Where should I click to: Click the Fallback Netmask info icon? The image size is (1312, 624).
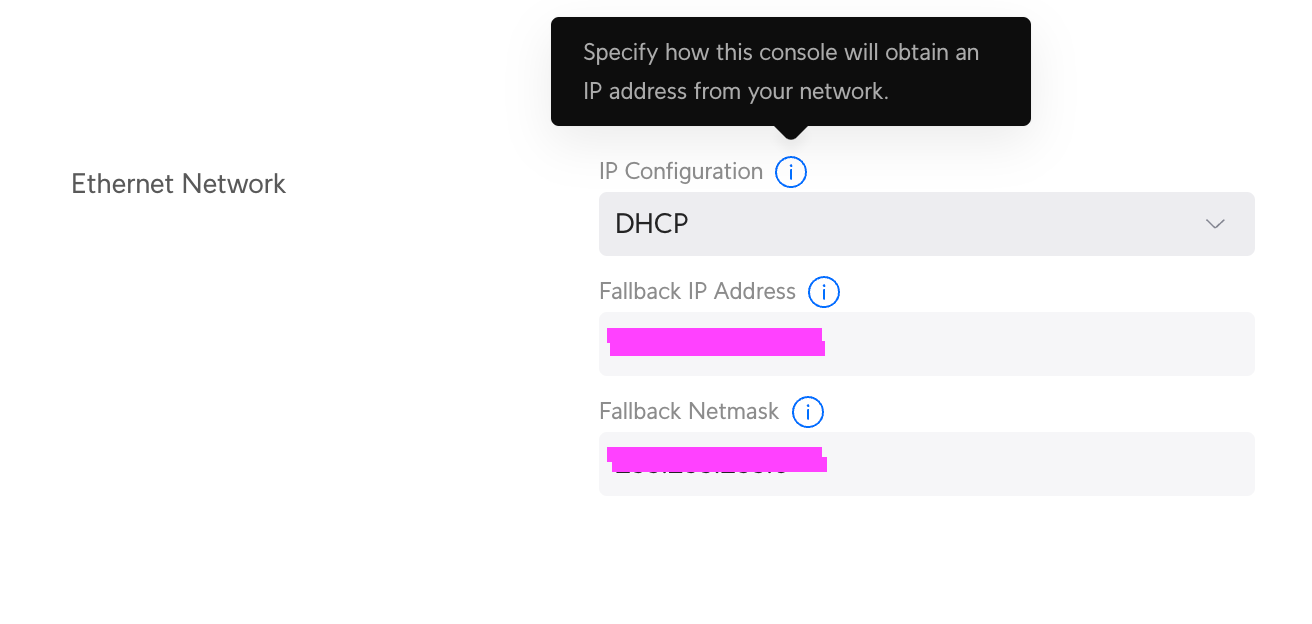tap(807, 412)
